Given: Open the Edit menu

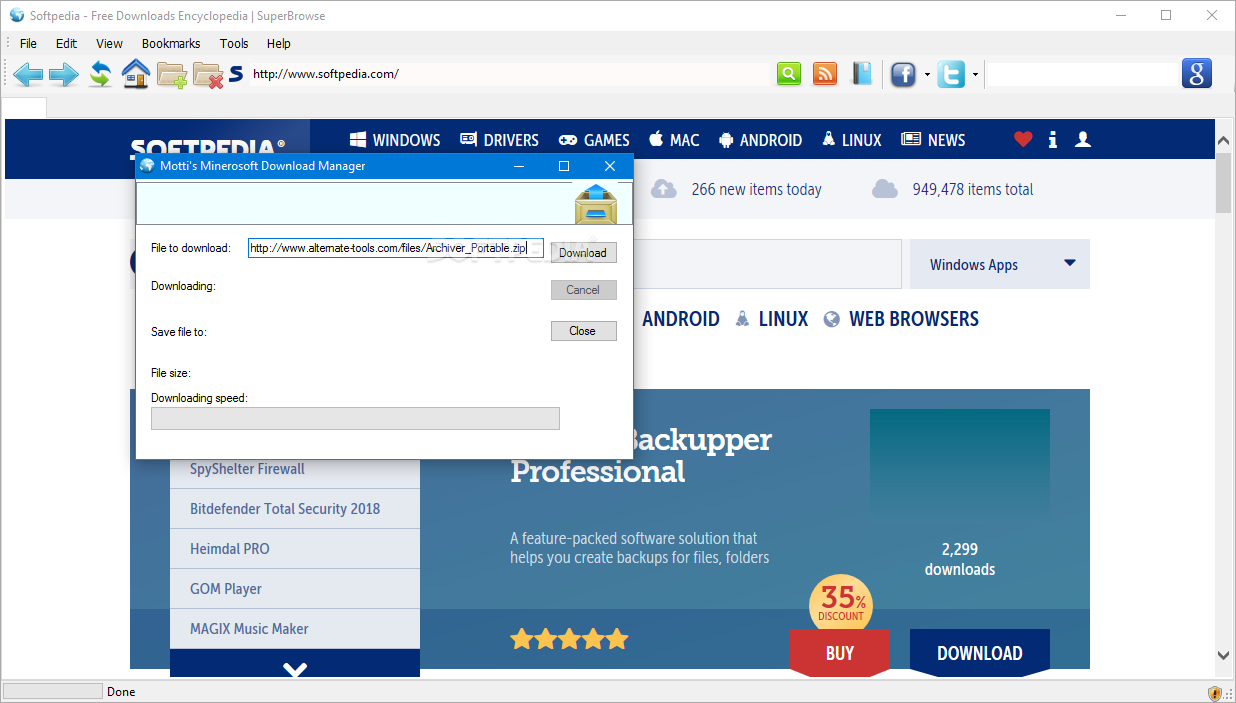Looking at the screenshot, I should tap(66, 43).
